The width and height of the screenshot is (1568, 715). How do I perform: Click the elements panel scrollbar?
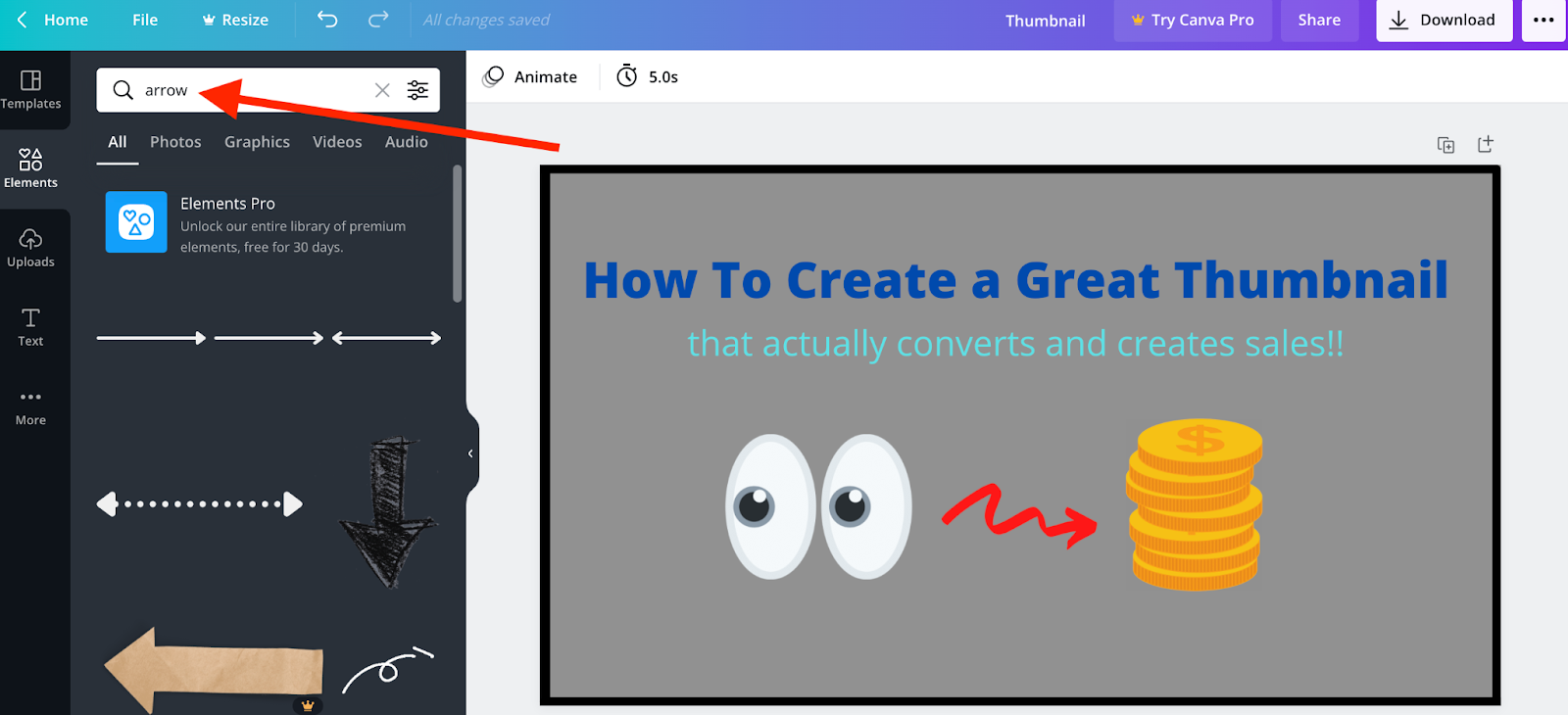click(x=457, y=233)
